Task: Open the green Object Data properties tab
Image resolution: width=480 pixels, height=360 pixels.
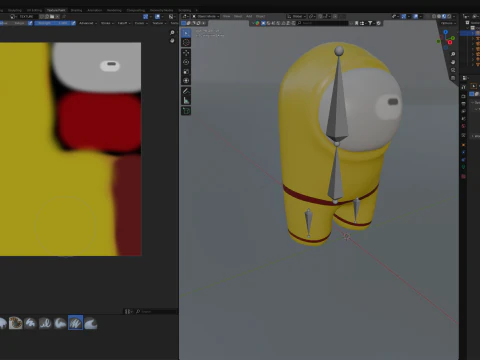Action: [x=463, y=167]
